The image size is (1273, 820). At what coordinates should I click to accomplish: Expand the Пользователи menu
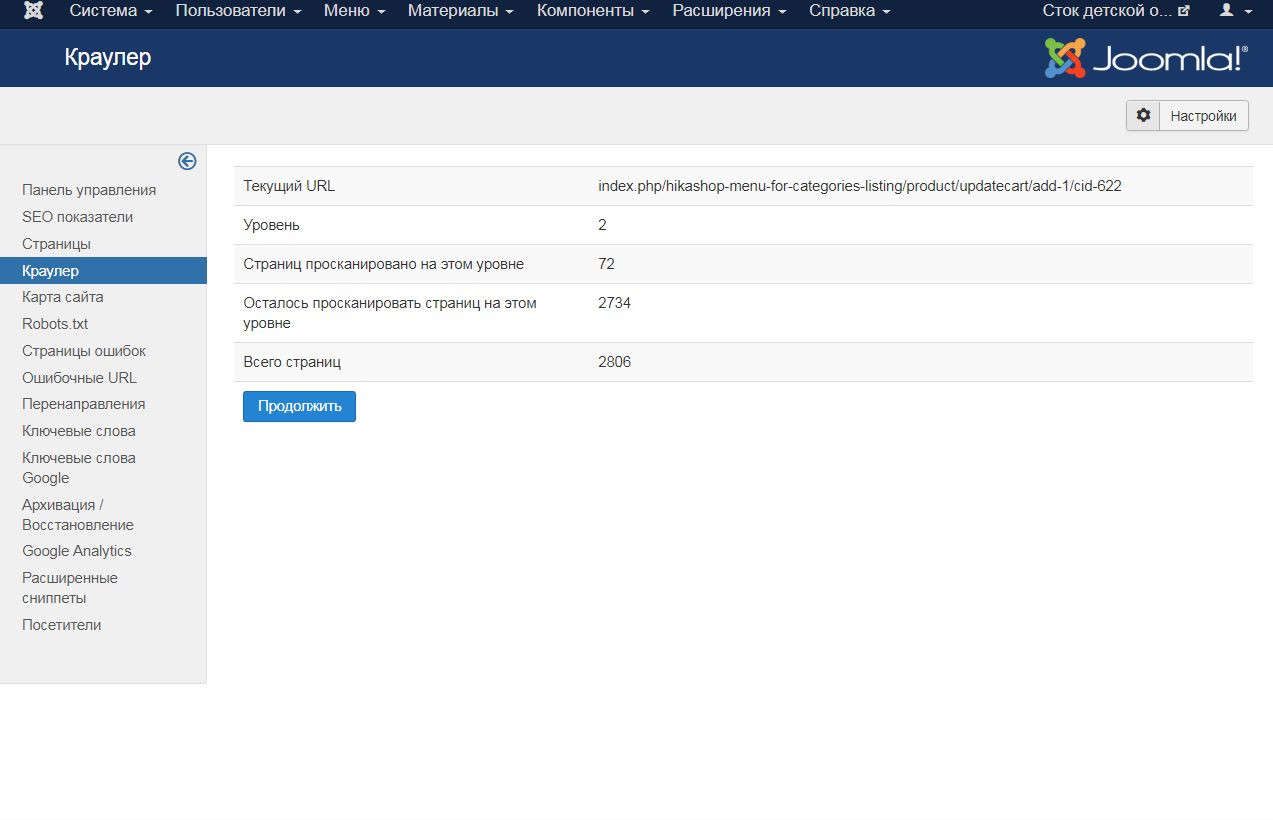pos(238,11)
